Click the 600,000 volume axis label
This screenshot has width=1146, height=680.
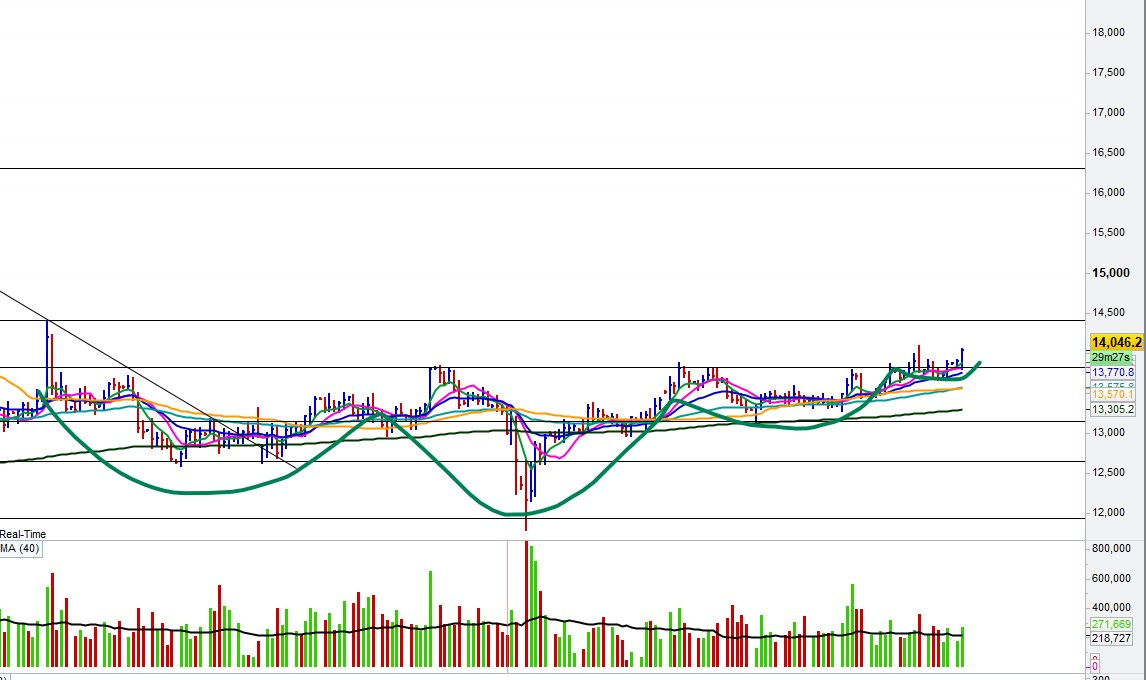[x=1111, y=578]
